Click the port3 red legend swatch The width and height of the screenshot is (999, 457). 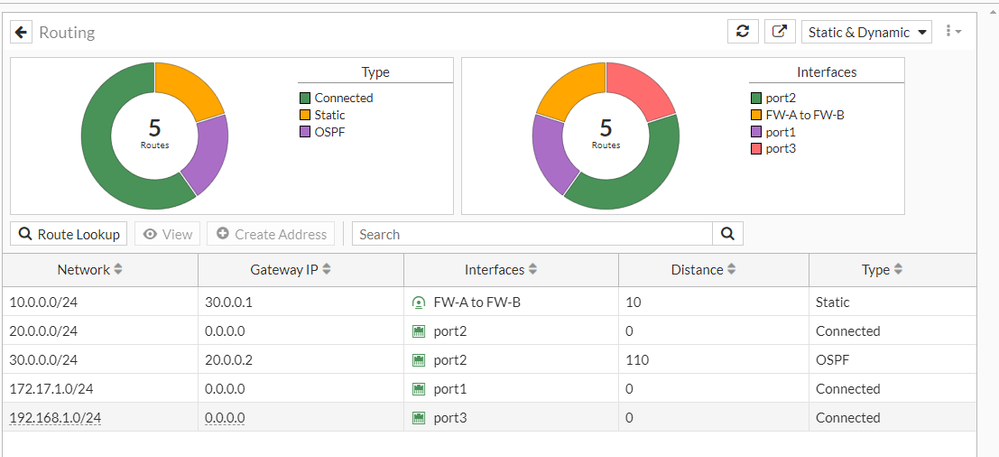coord(757,149)
